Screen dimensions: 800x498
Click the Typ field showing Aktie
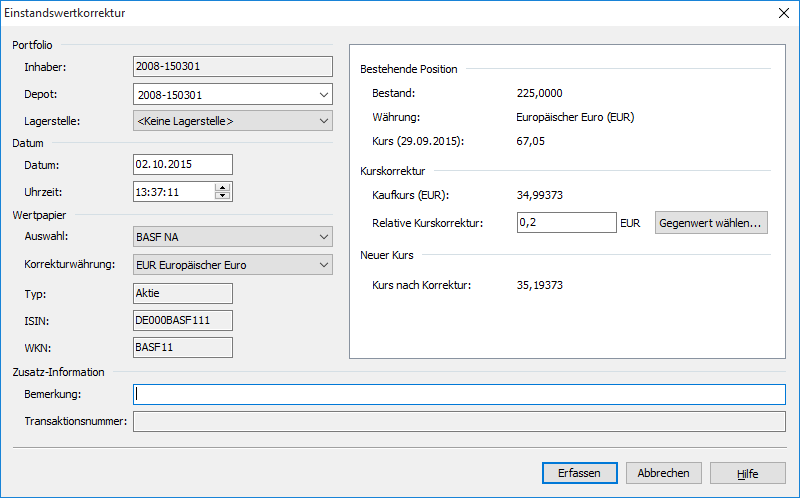[182, 293]
